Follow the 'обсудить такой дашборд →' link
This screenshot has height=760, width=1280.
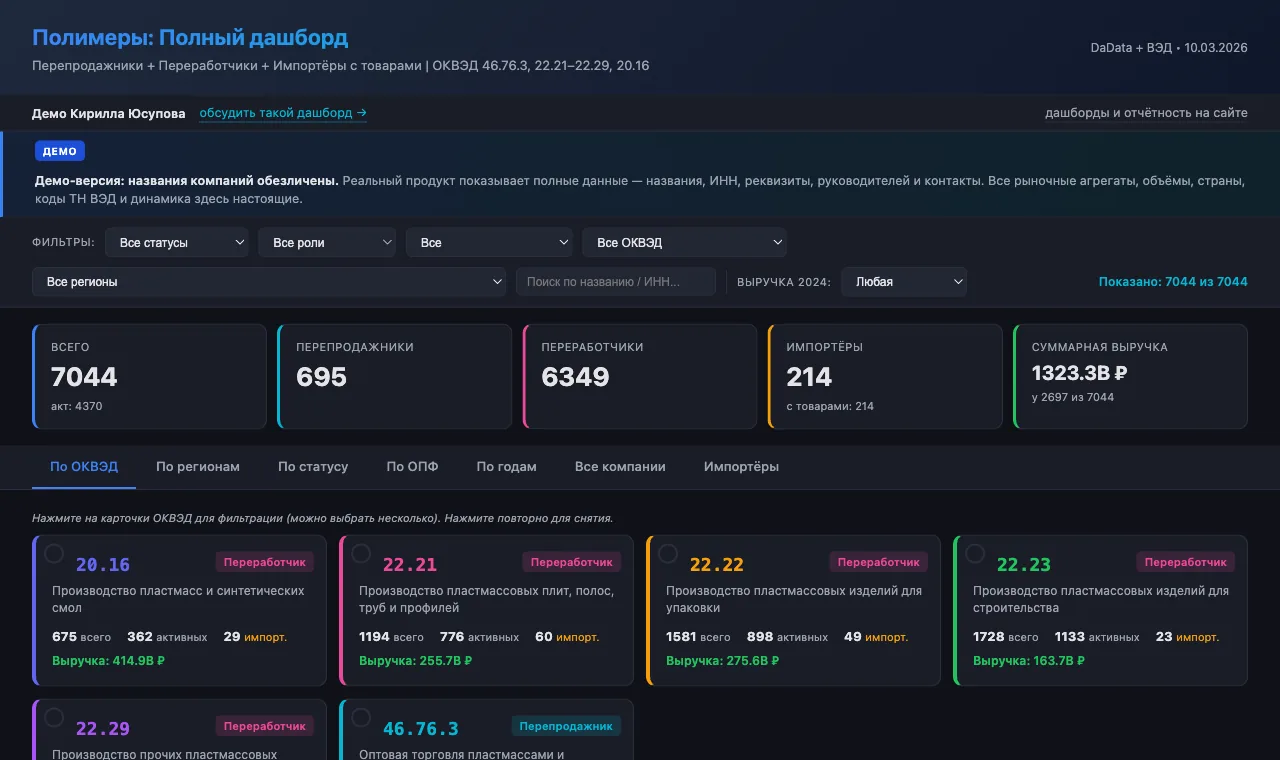coord(283,113)
